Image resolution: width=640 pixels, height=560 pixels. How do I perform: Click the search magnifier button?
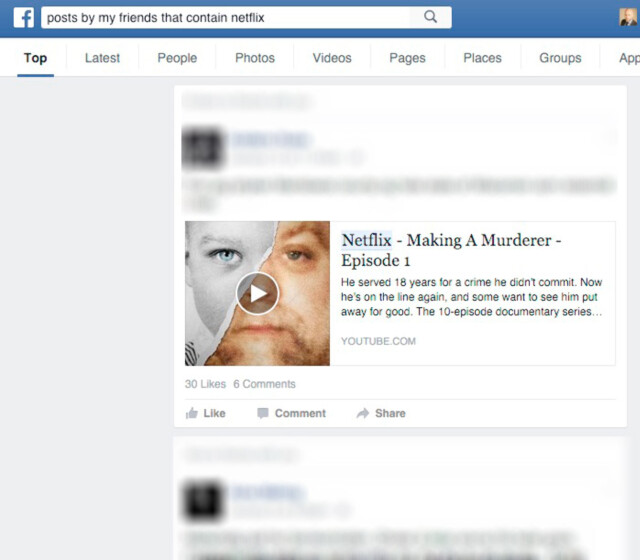pos(431,17)
